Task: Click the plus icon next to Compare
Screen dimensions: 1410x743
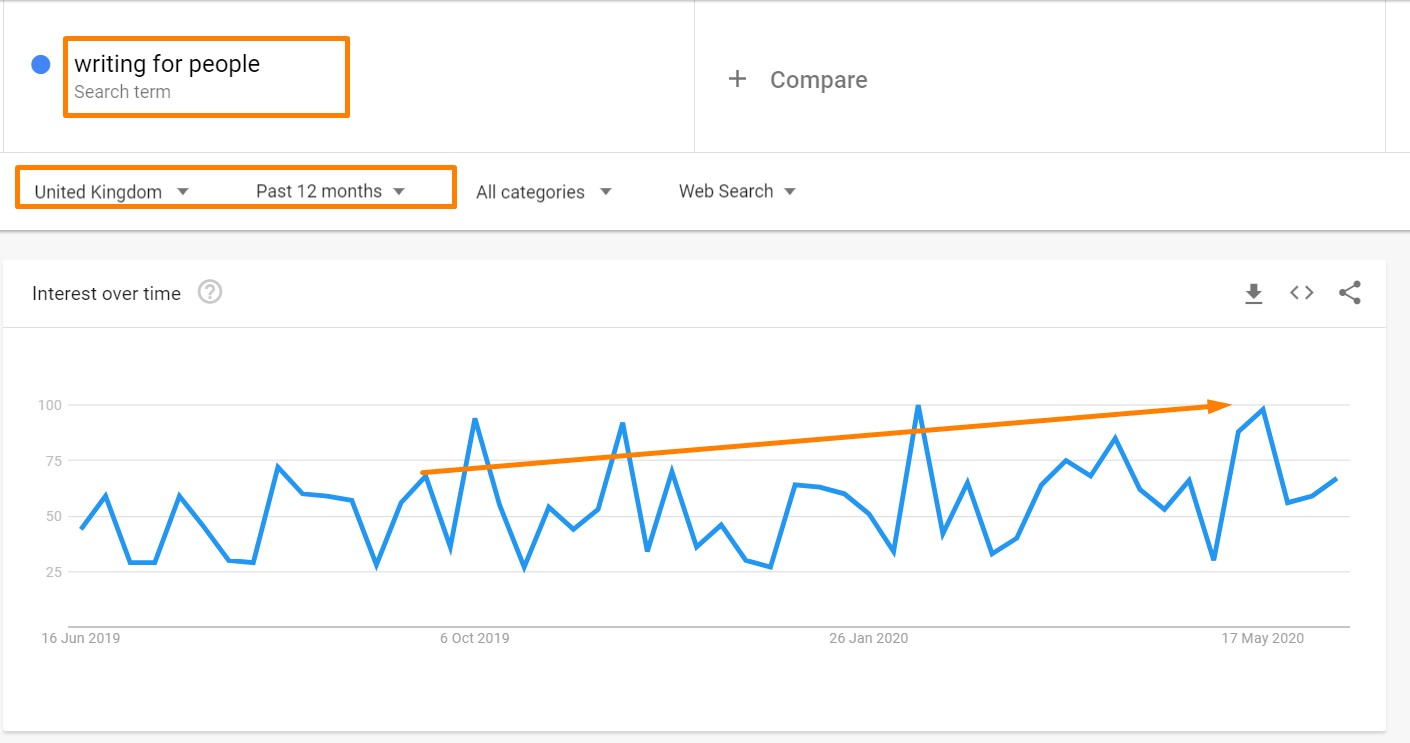Action: [737, 79]
